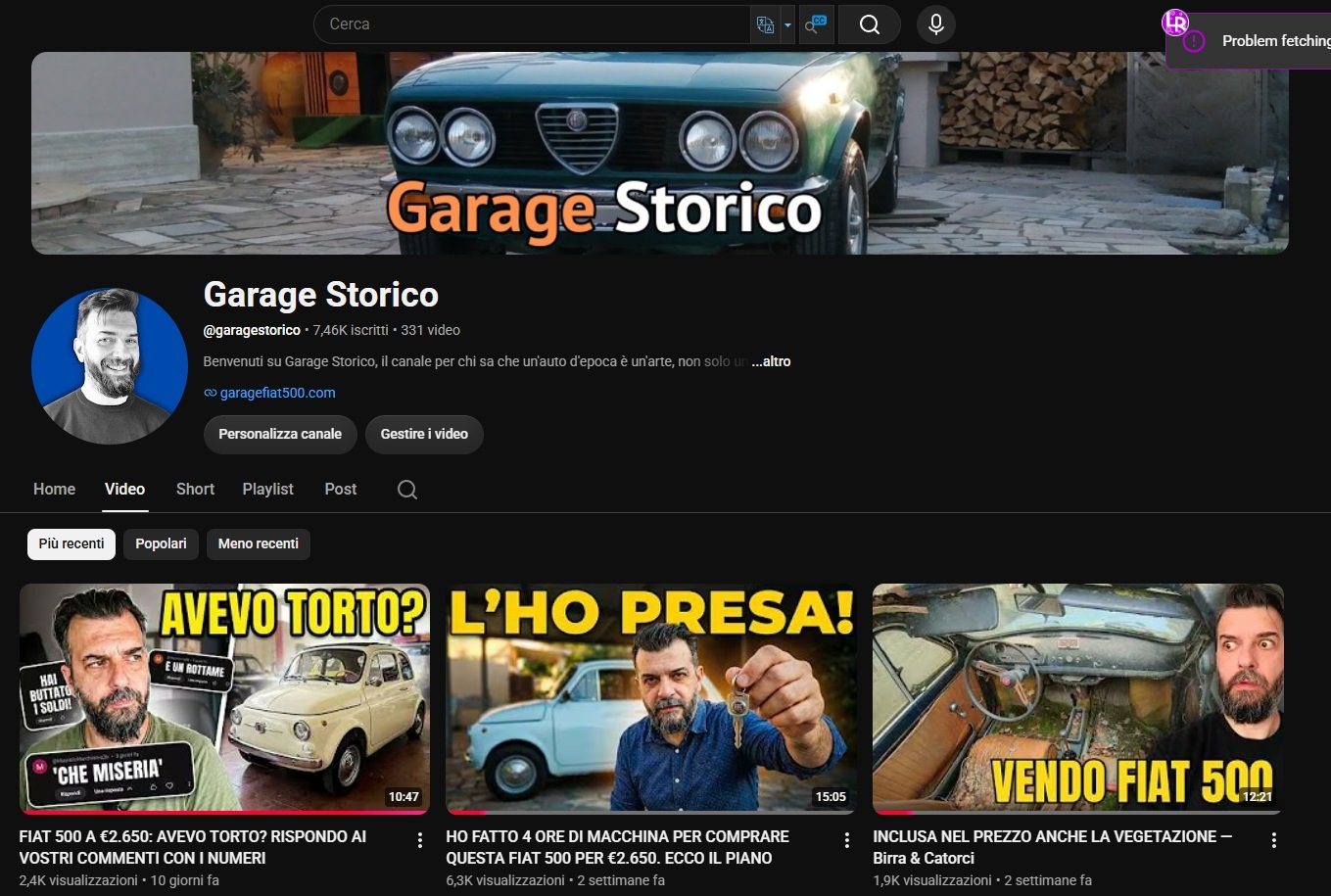Open options menu for INCLUSA NEL PREZZO video
Viewport: 1331px width, 896px height.
(1274, 840)
